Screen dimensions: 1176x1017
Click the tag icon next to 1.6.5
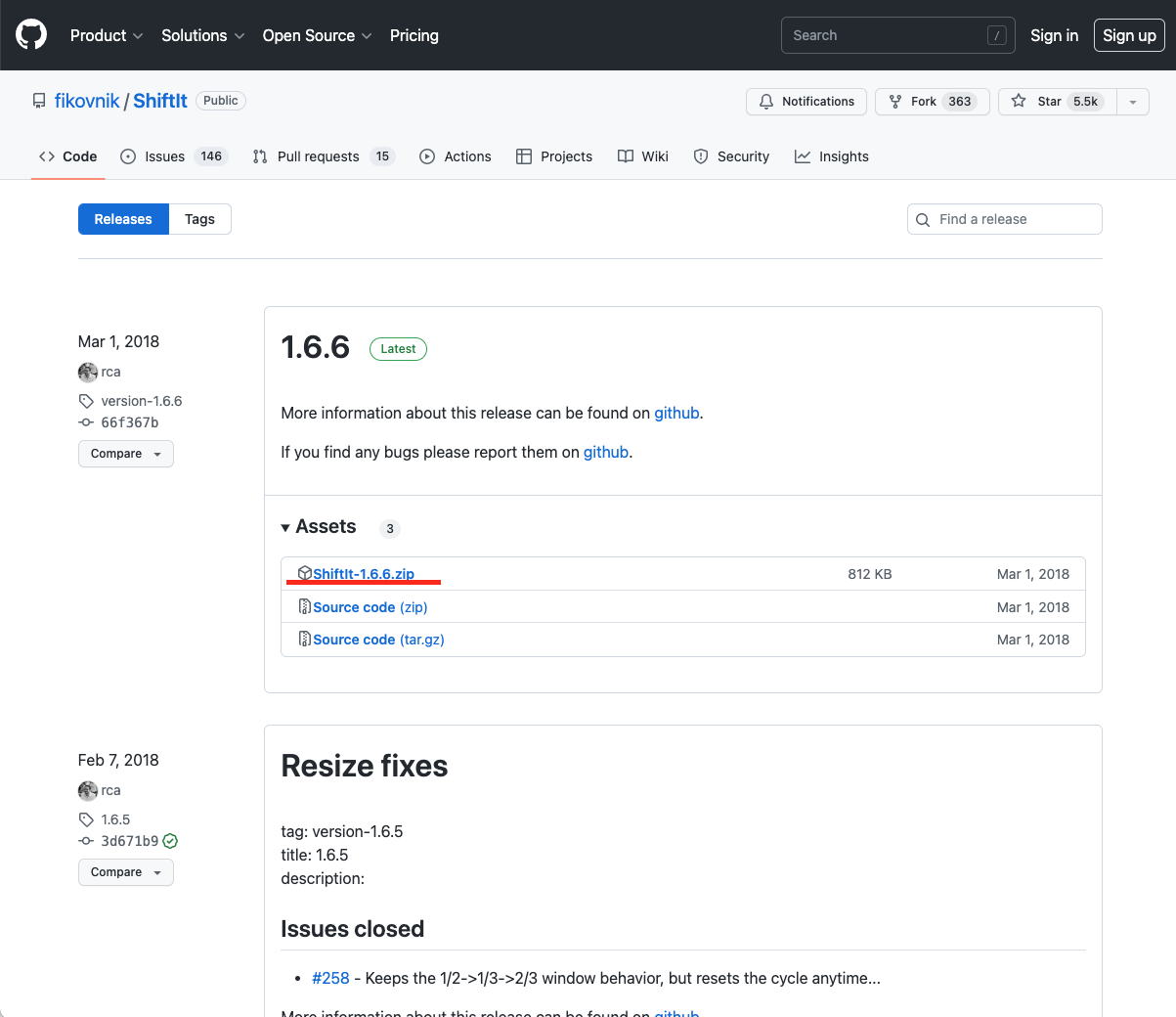click(86, 819)
